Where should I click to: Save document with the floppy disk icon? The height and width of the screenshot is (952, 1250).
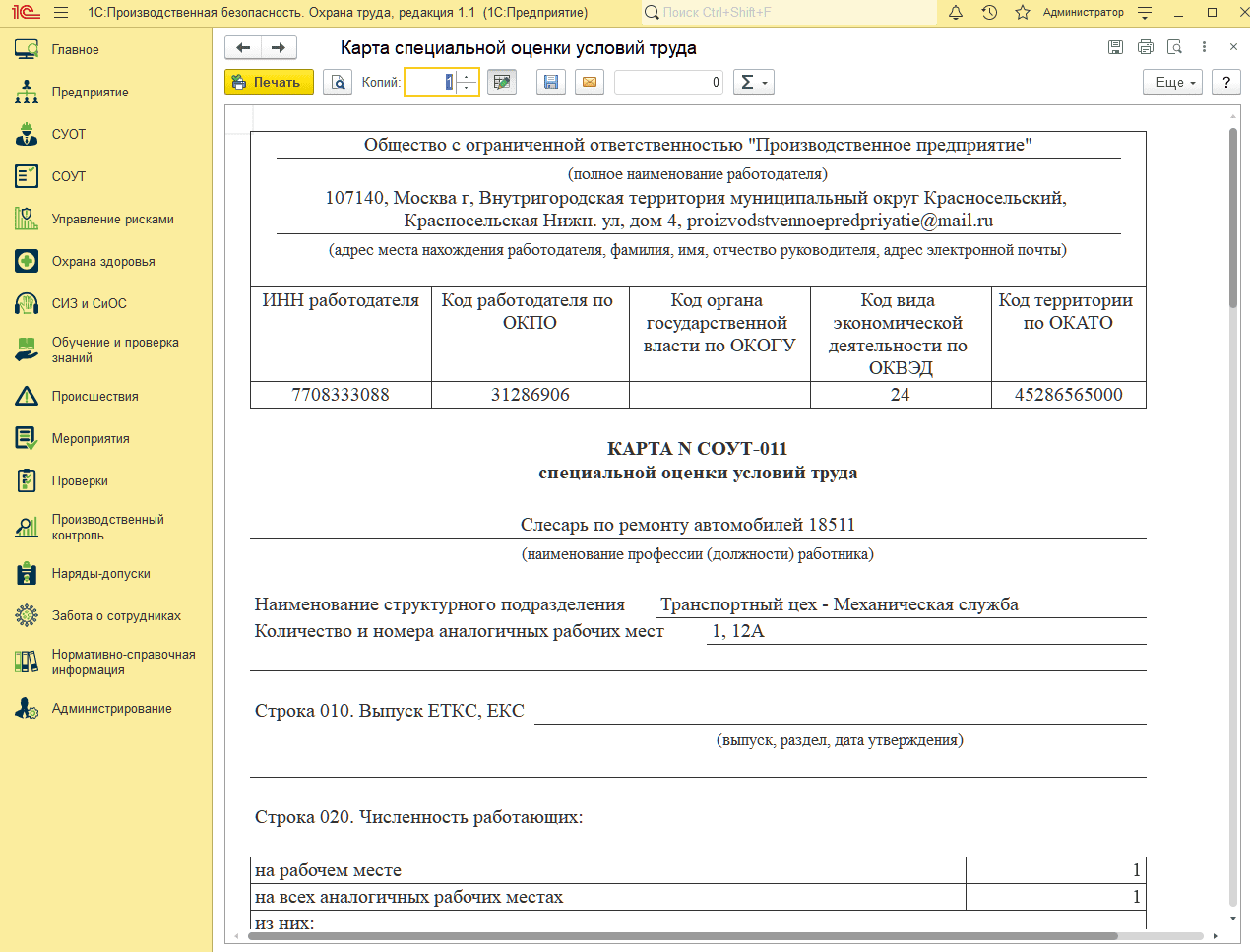(x=551, y=82)
